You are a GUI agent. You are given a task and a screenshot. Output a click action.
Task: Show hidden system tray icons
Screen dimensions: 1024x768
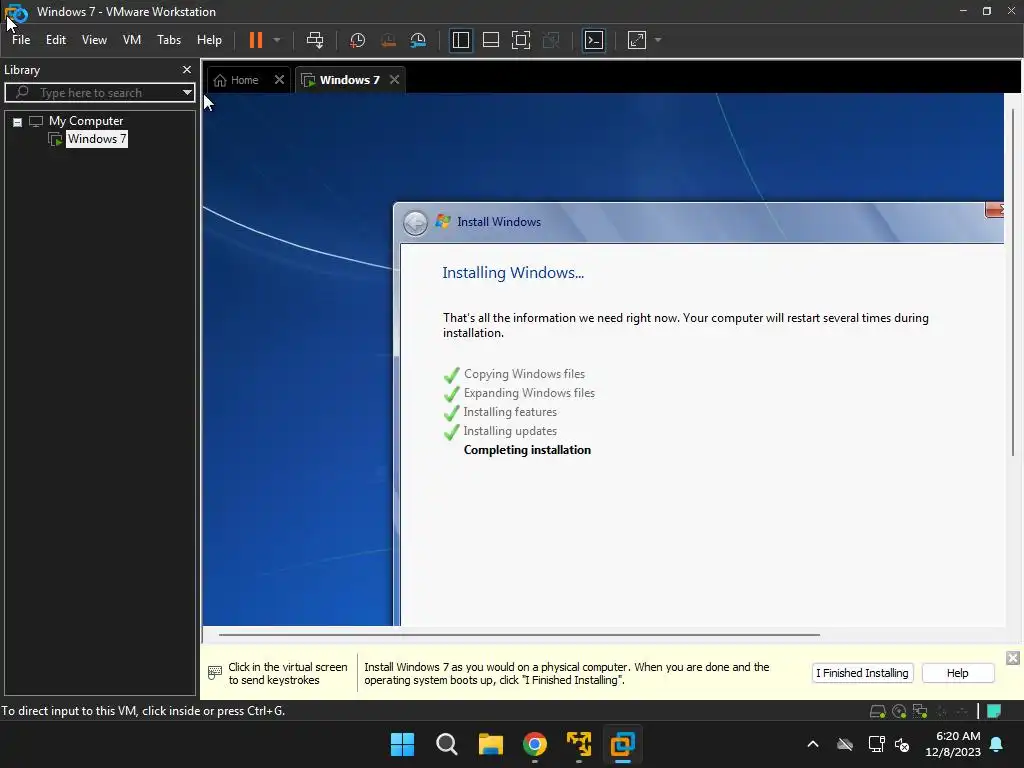(x=813, y=744)
